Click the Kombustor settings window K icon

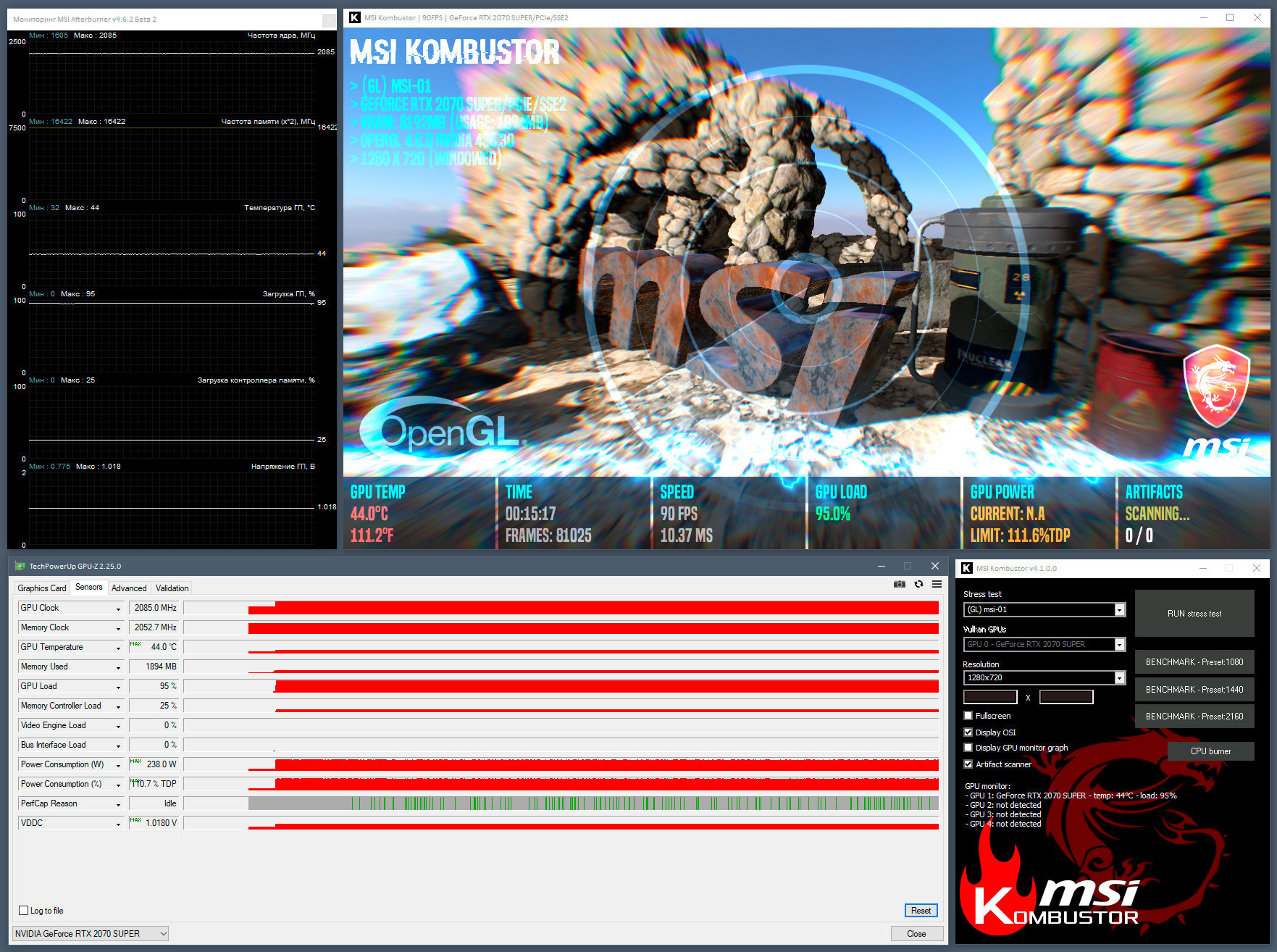(x=967, y=568)
